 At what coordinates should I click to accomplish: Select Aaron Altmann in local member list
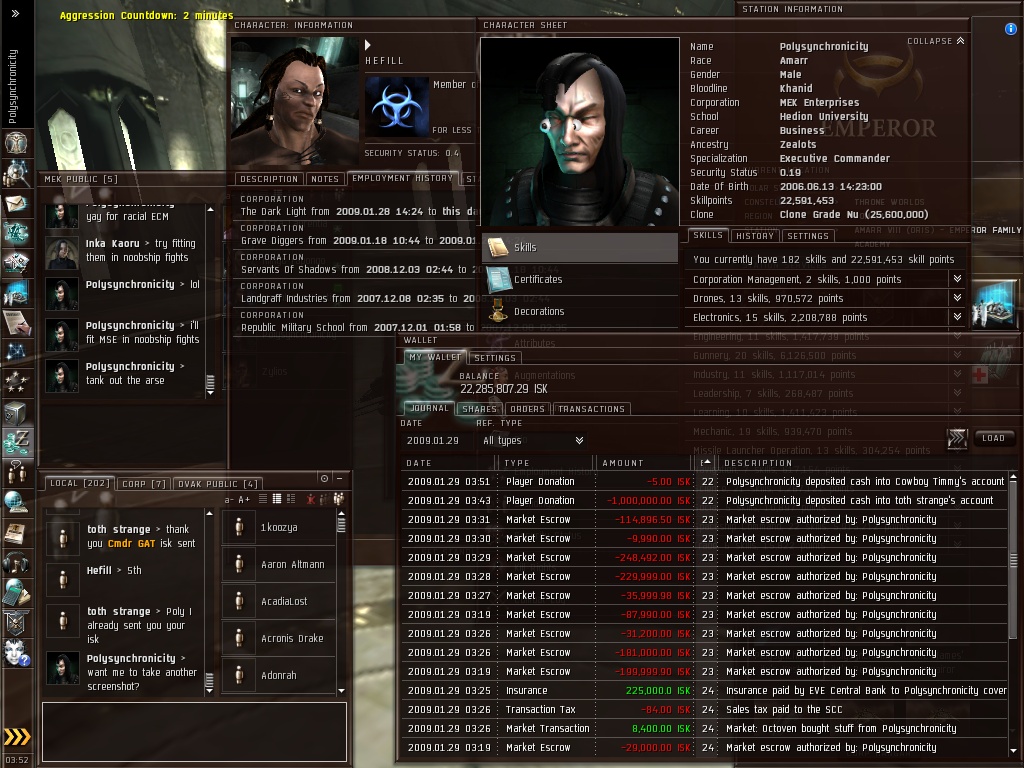[x=278, y=564]
